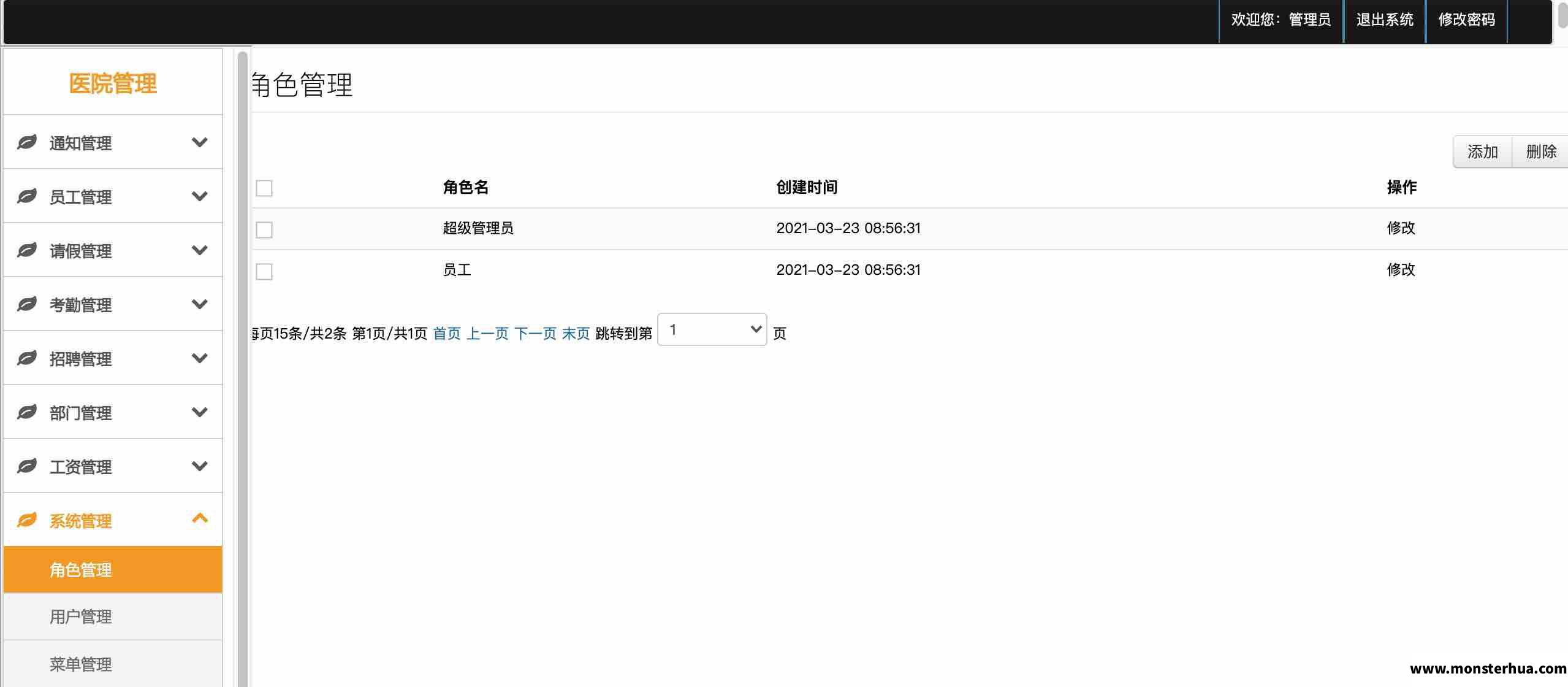The image size is (1568, 687).
Task: Click the leaf icon beside 考勤管理
Action: [x=27, y=304]
